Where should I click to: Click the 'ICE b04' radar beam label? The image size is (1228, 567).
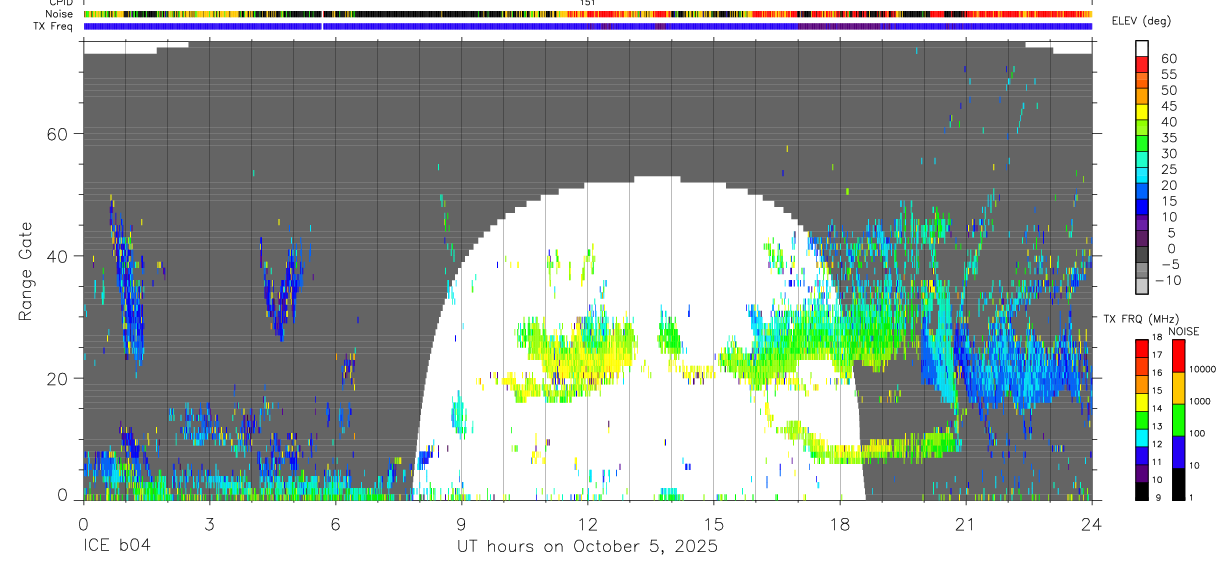[x=115, y=547]
